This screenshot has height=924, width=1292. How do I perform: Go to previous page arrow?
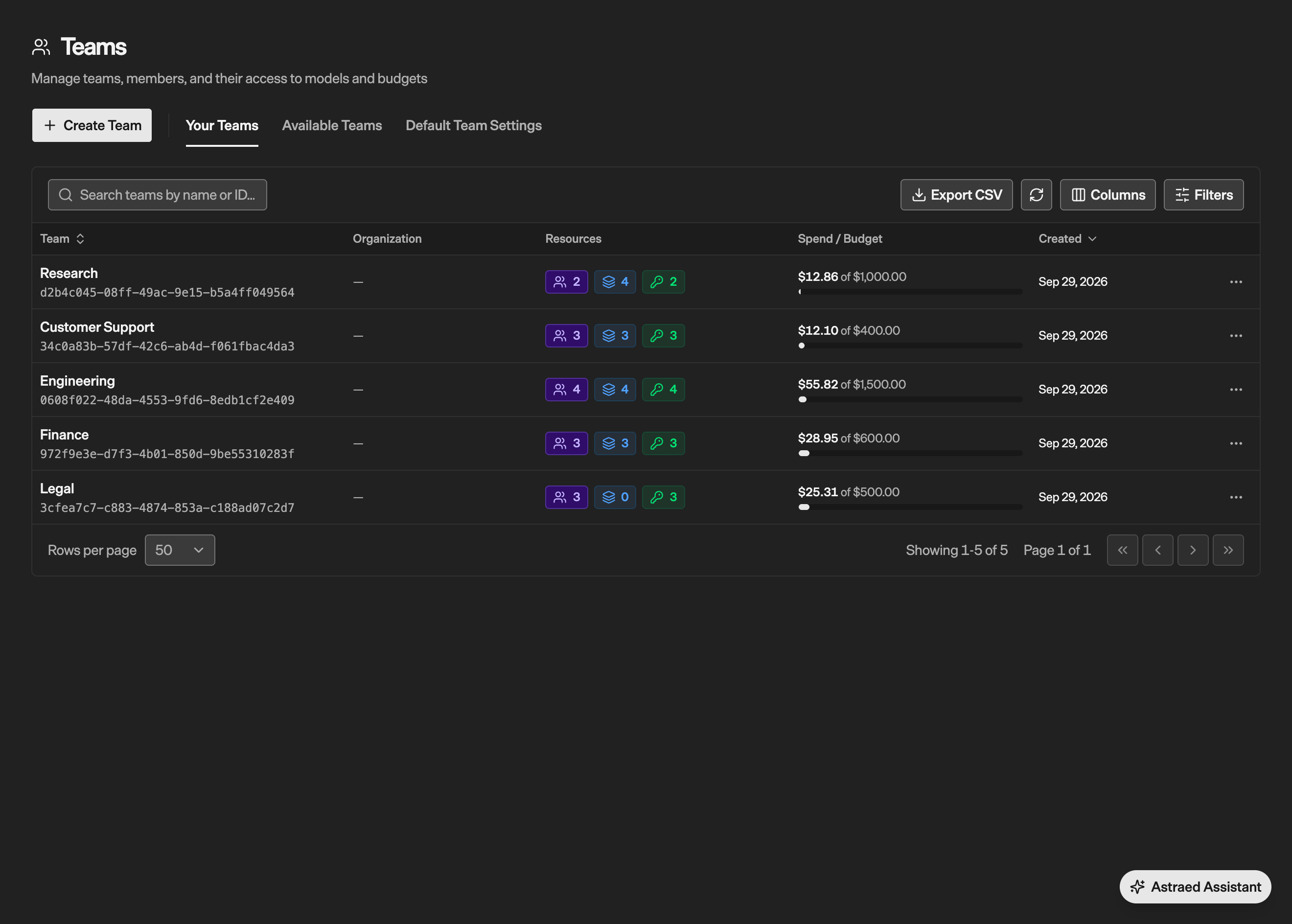coord(1158,550)
